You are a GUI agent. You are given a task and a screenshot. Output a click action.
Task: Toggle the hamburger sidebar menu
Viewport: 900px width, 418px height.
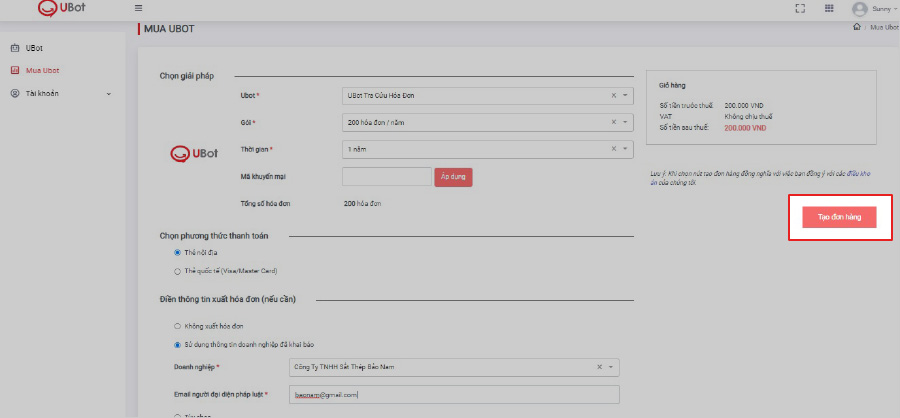pyautogui.click(x=138, y=8)
